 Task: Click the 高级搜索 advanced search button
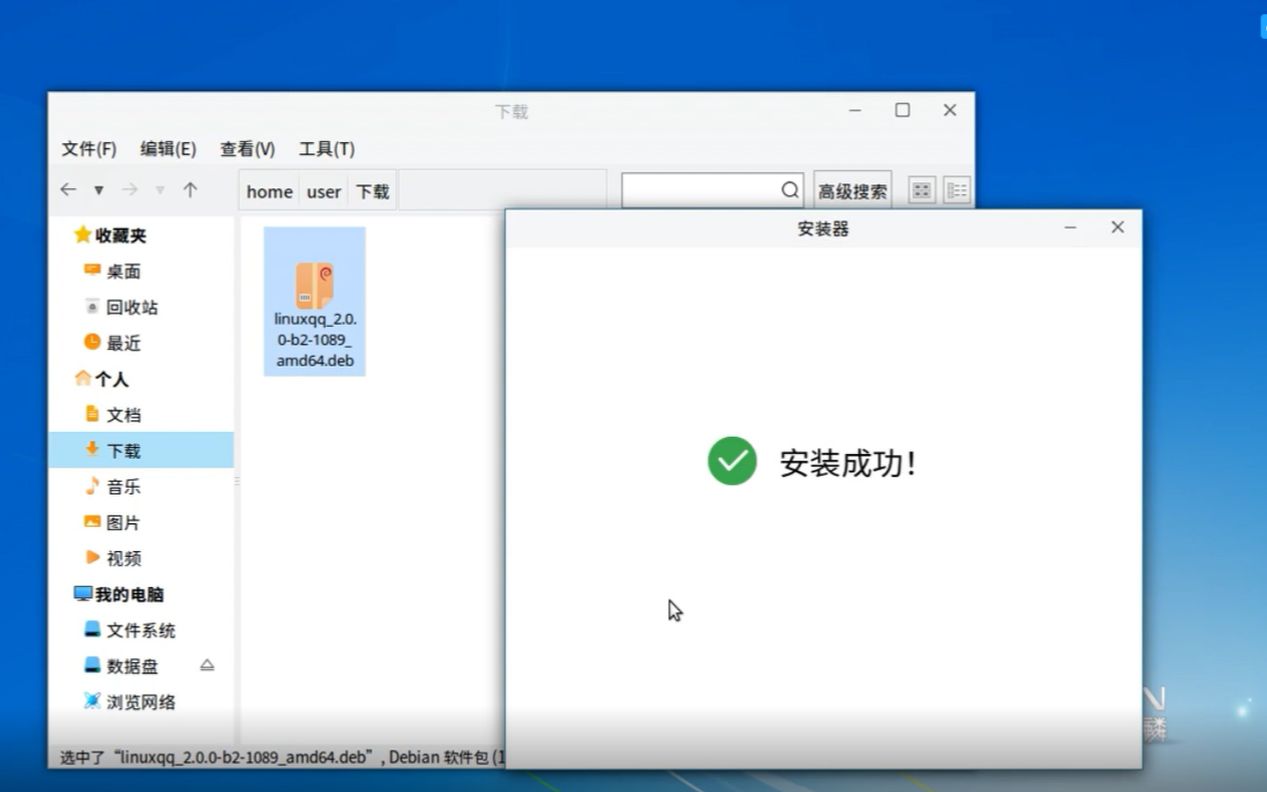click(851, 189)
